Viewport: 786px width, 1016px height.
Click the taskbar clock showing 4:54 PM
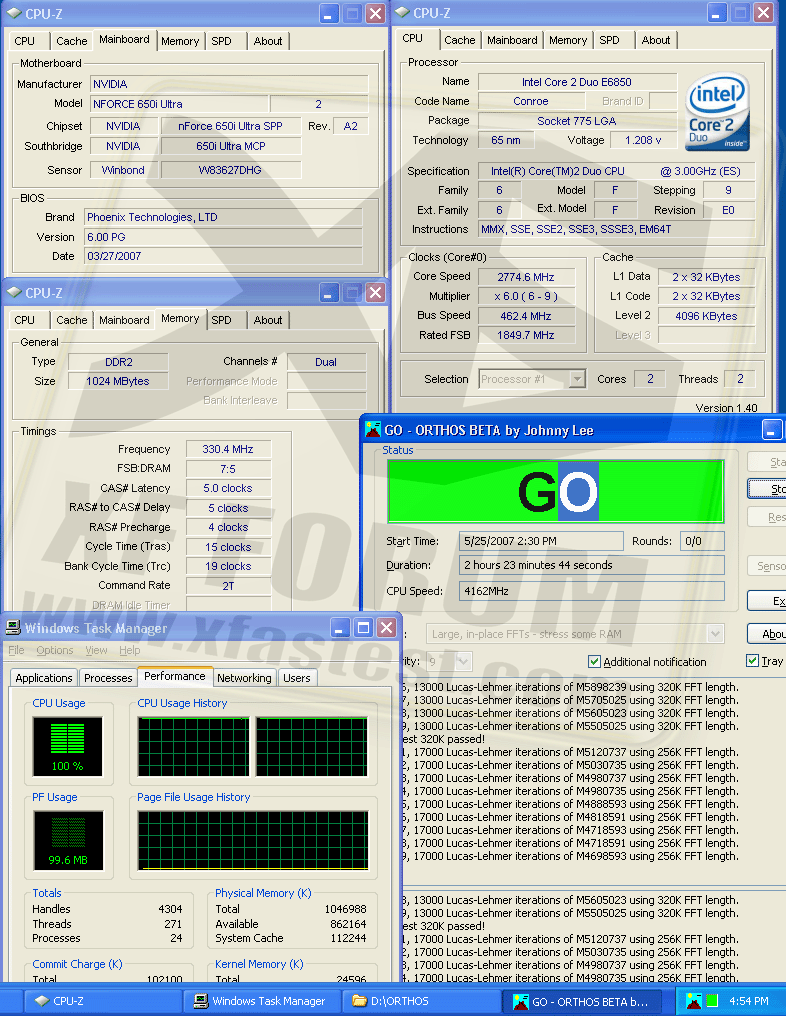[748, 1001]
